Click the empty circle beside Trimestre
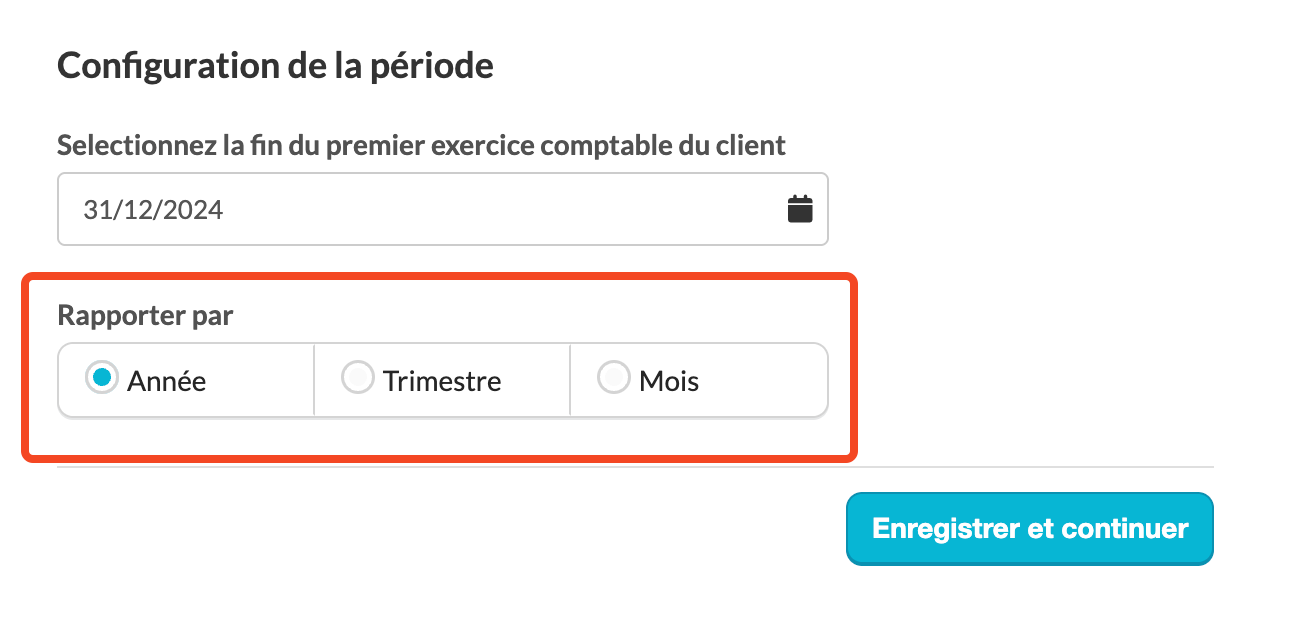 (357, 378)
